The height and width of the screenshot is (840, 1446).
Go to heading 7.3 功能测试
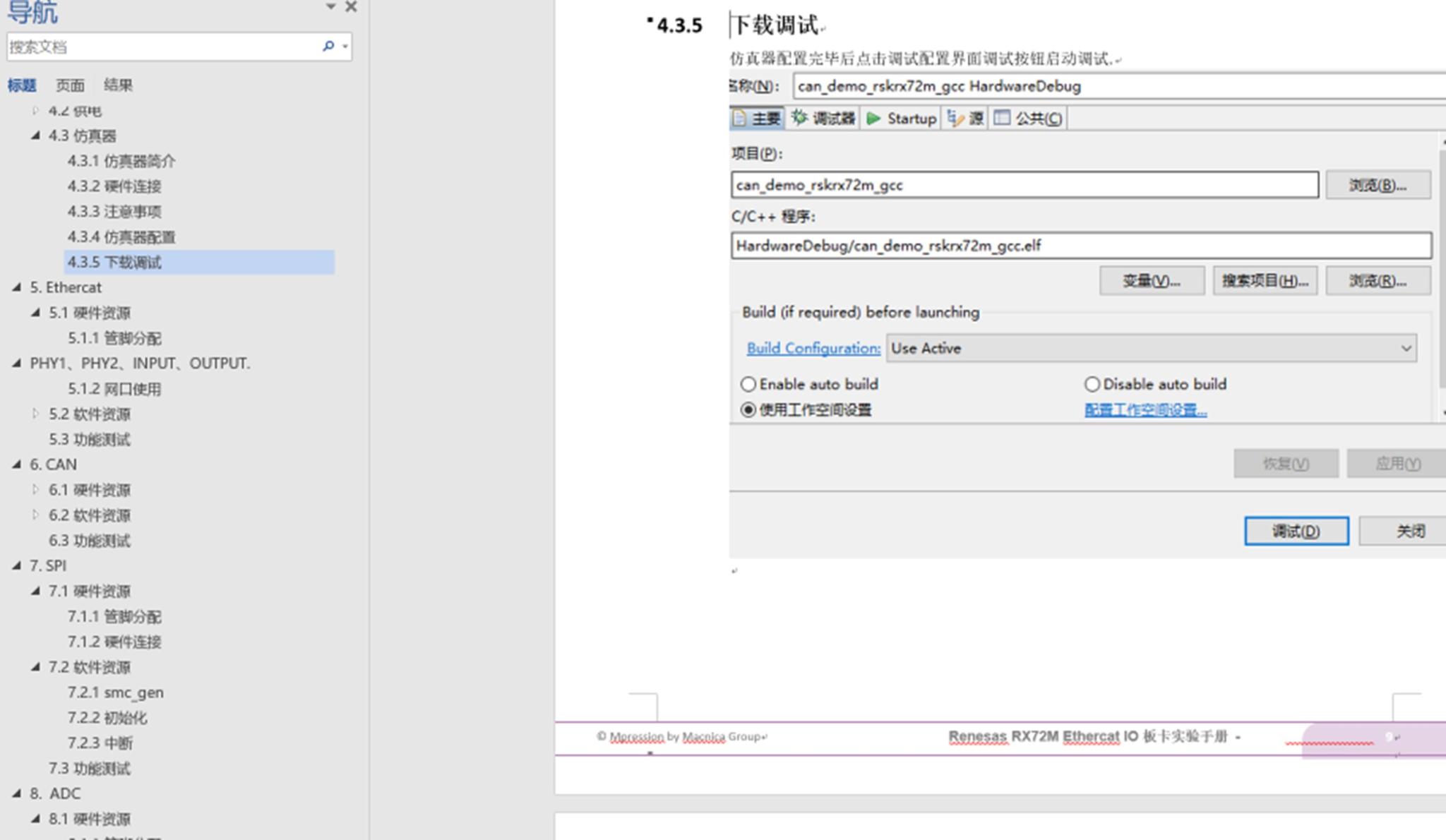[90, 768]
